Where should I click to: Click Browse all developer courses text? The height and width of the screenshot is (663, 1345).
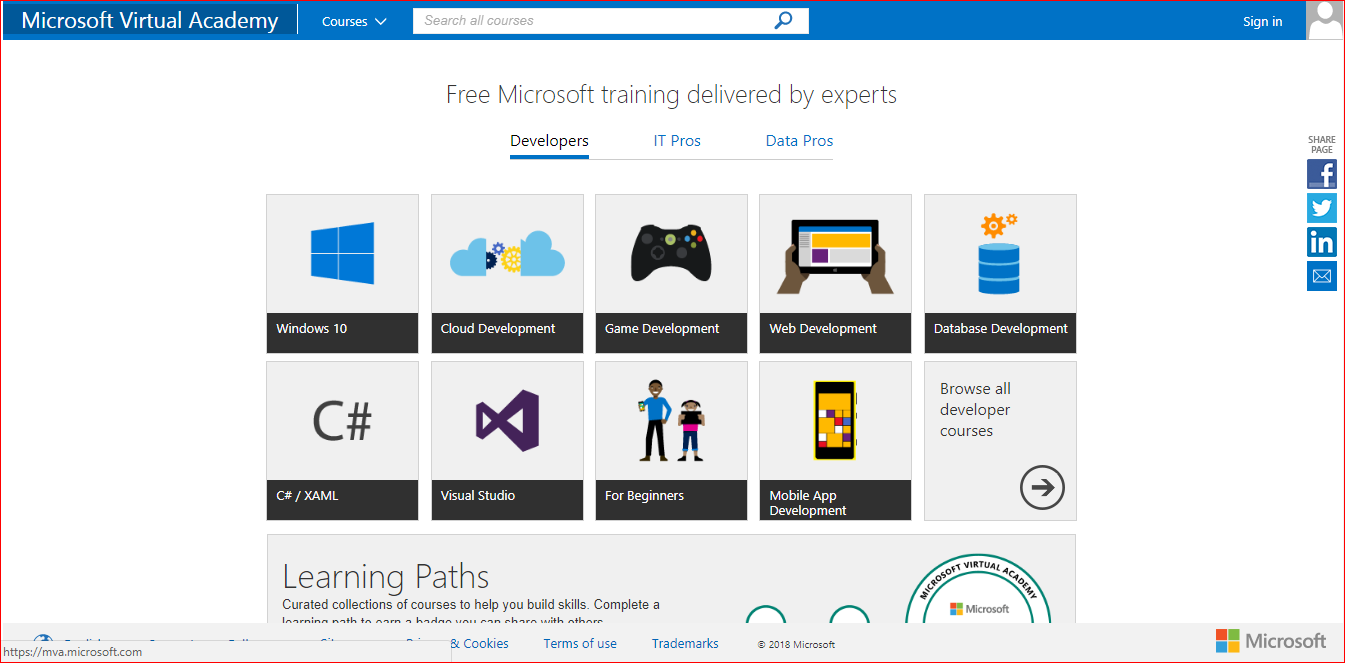(975, 410)
